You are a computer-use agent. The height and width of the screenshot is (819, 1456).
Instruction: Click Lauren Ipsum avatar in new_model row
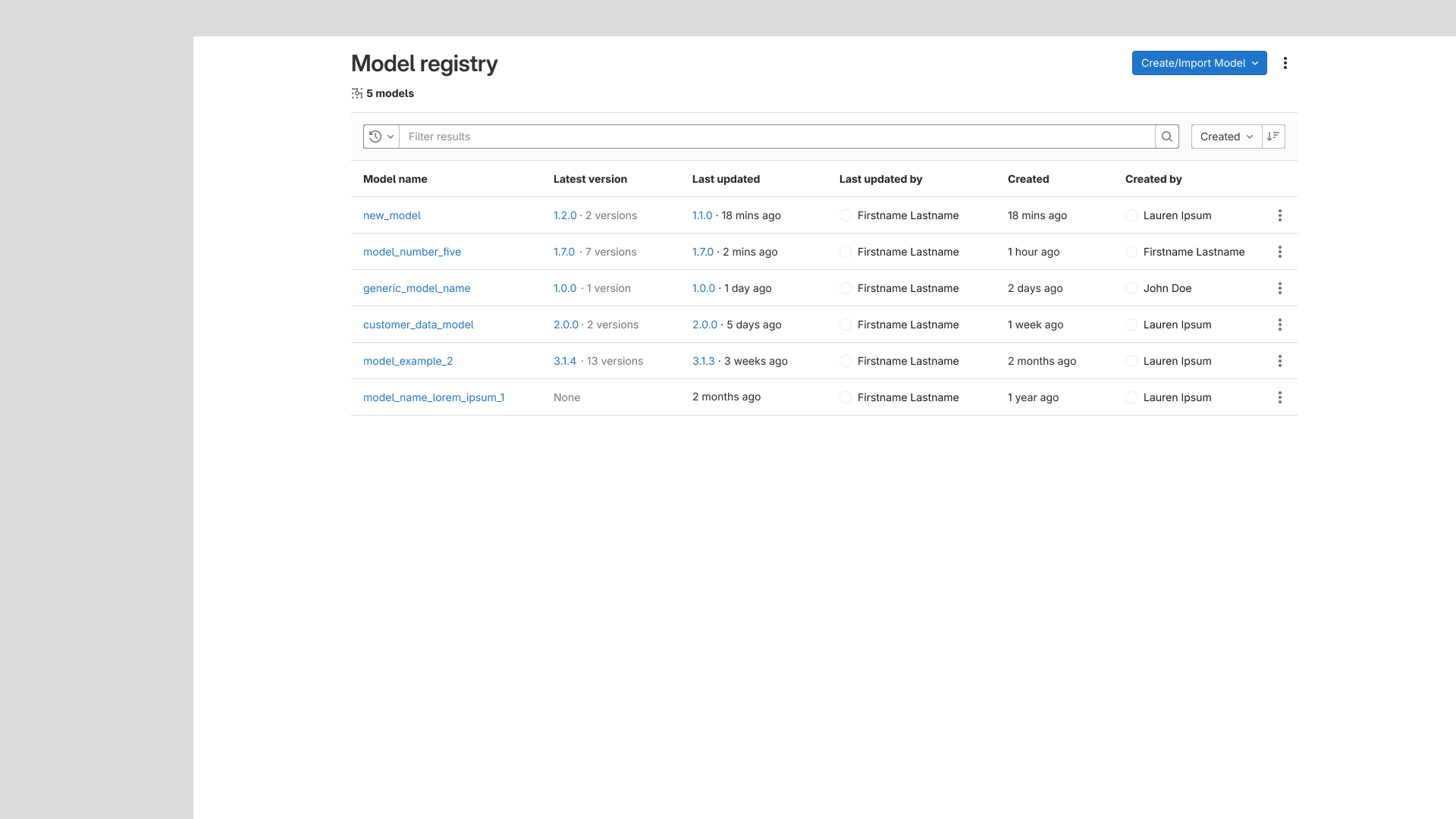(x=1131, y=215)
